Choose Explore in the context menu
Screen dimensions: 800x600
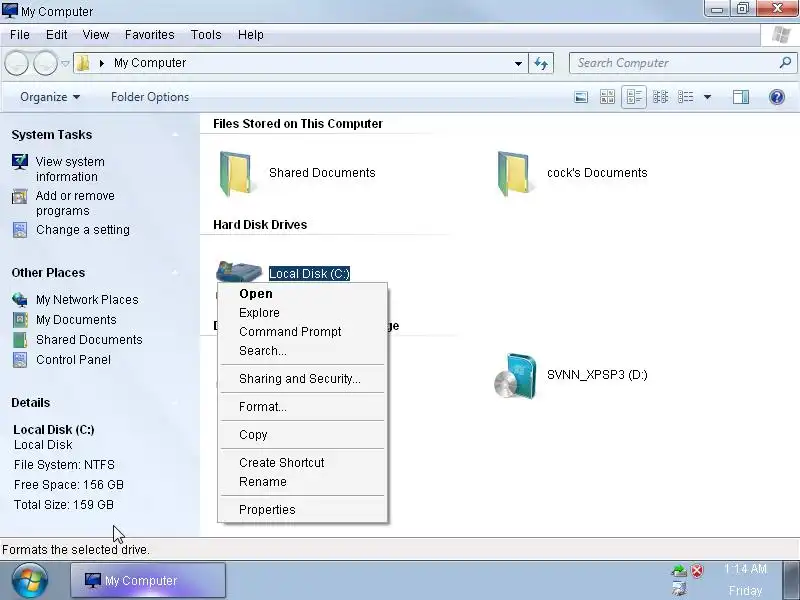point(303,313)
